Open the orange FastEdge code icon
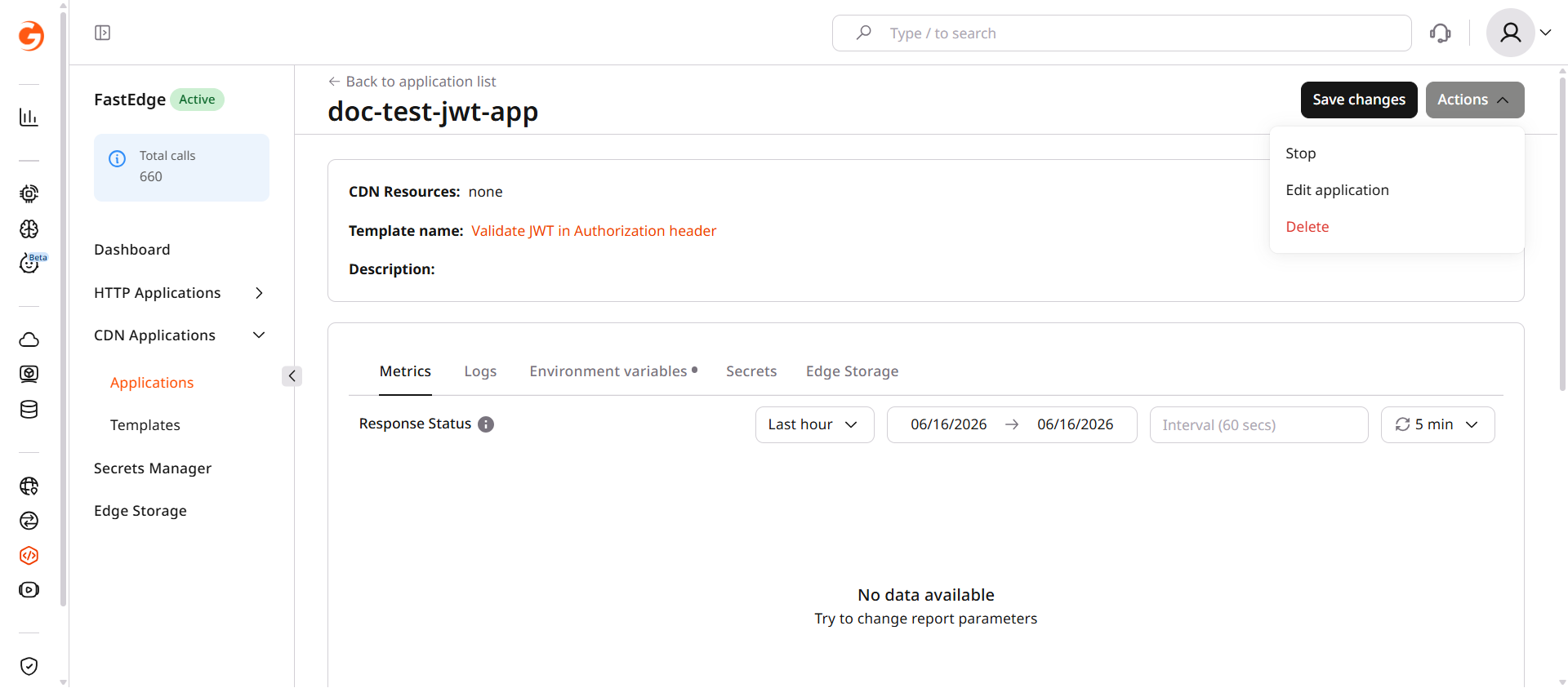This screenshot has height=688, width=1568. click(29, 556)
